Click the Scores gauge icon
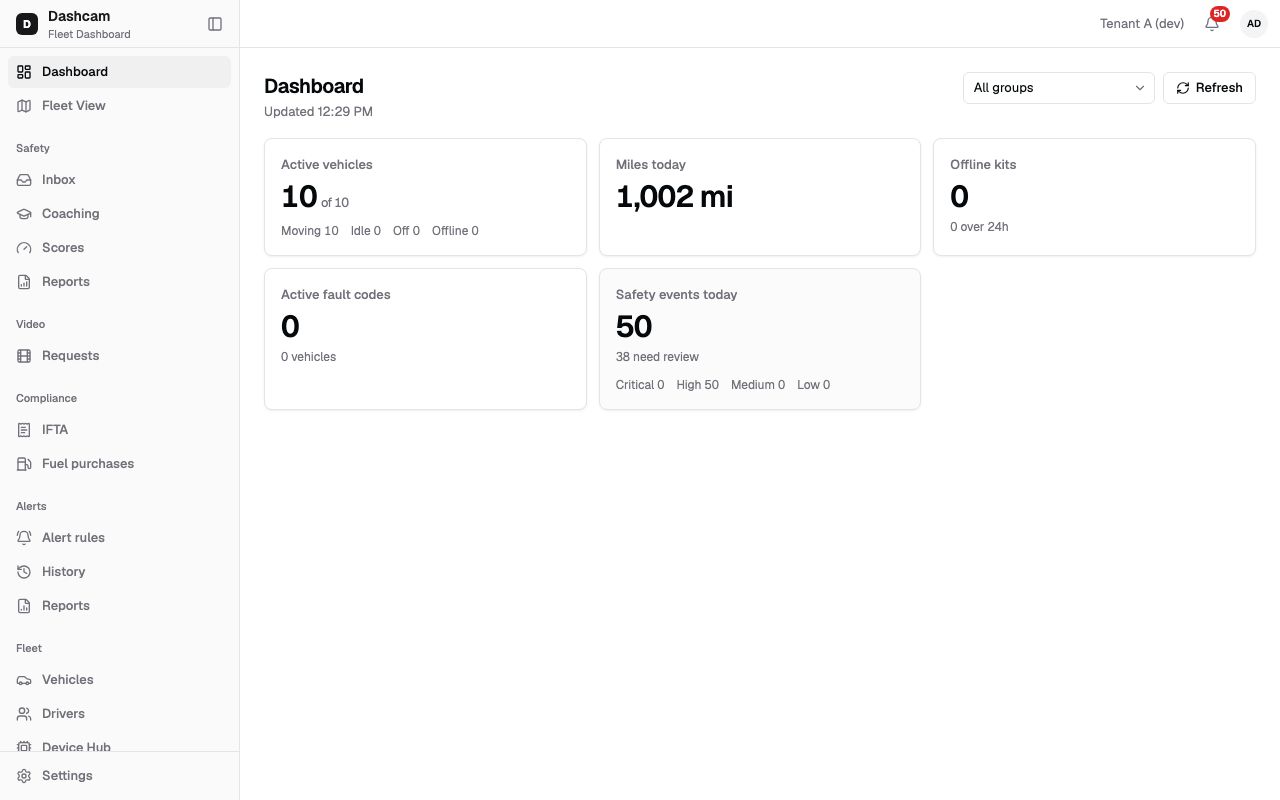Image resolution: width=1280 pixels, height=800 pixels. 24,248
